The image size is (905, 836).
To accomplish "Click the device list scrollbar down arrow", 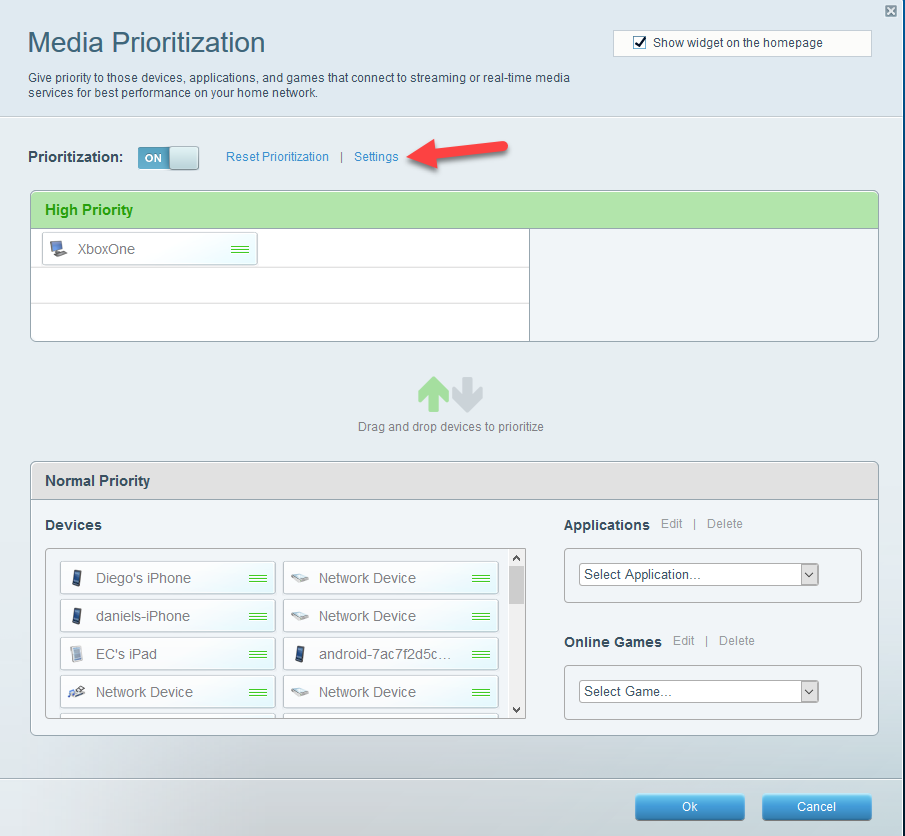I will coord(516,708).
